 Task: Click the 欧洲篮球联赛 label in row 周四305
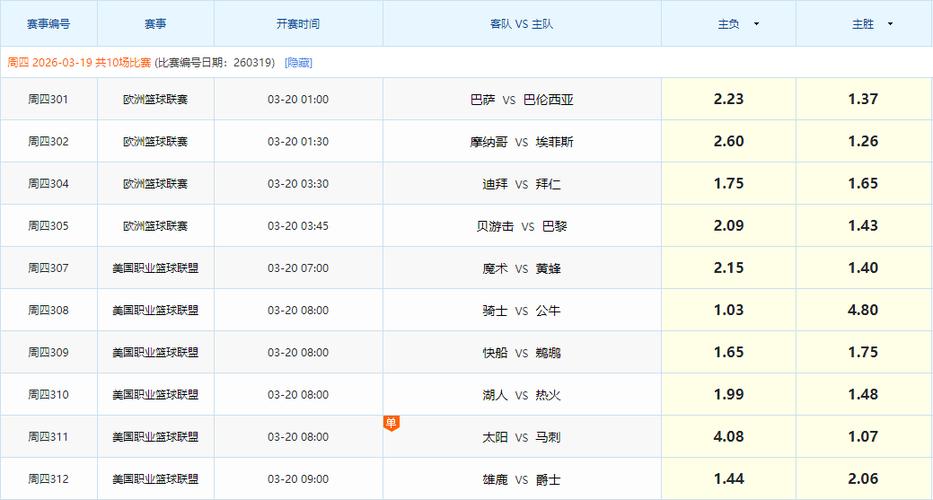click(x=155, y=226)
